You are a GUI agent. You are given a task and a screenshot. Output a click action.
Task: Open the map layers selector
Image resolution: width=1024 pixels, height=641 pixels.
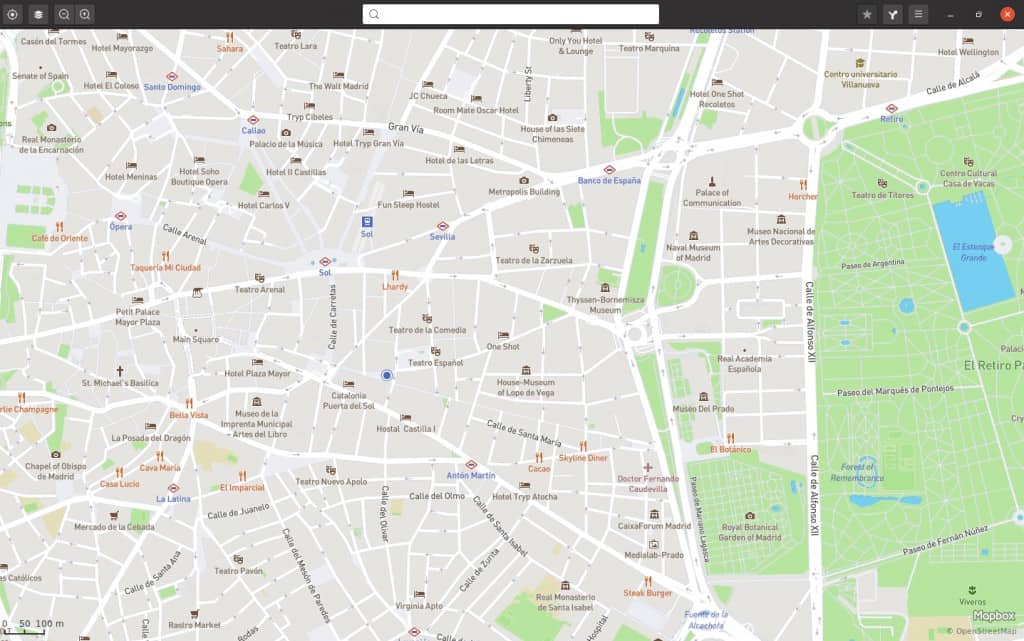tap(39, 14)
